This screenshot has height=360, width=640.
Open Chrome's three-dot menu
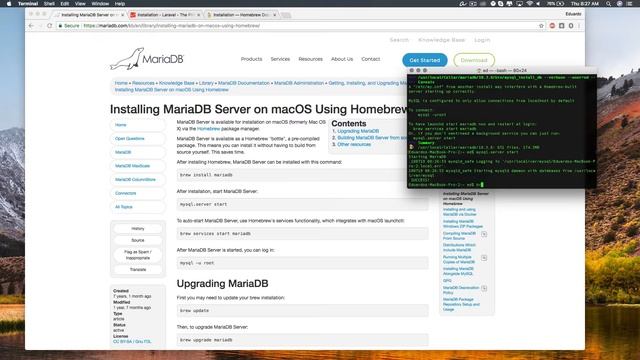tap(579, 26)
